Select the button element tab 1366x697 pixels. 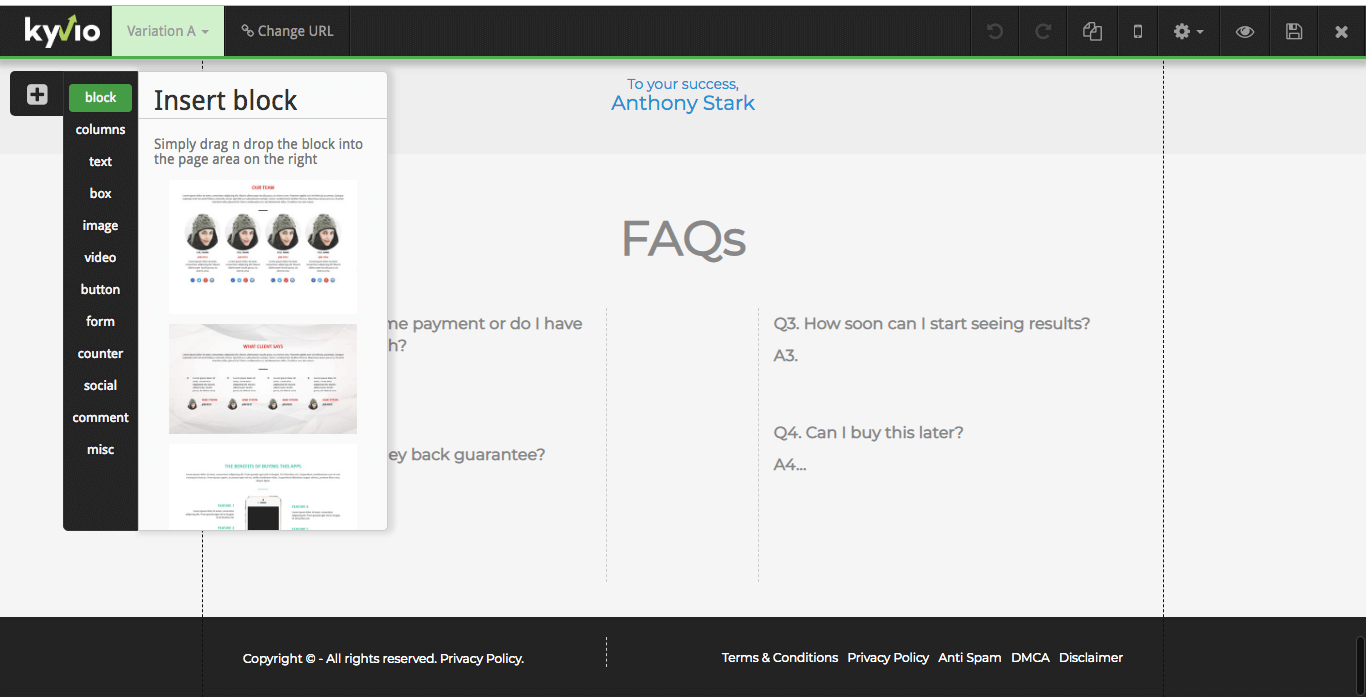pyautogui.click(x=100, y=289)
